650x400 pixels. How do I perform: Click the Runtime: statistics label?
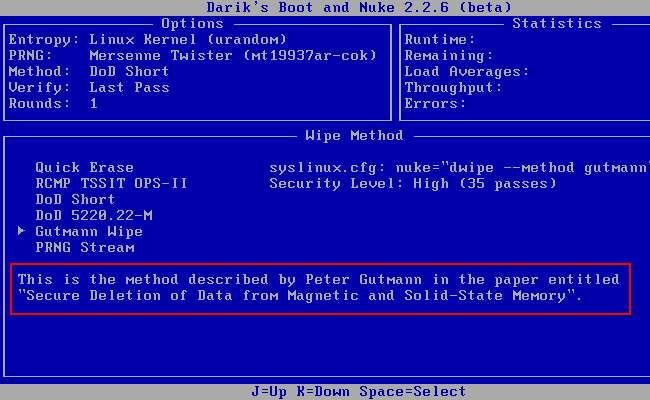[440, 39]
